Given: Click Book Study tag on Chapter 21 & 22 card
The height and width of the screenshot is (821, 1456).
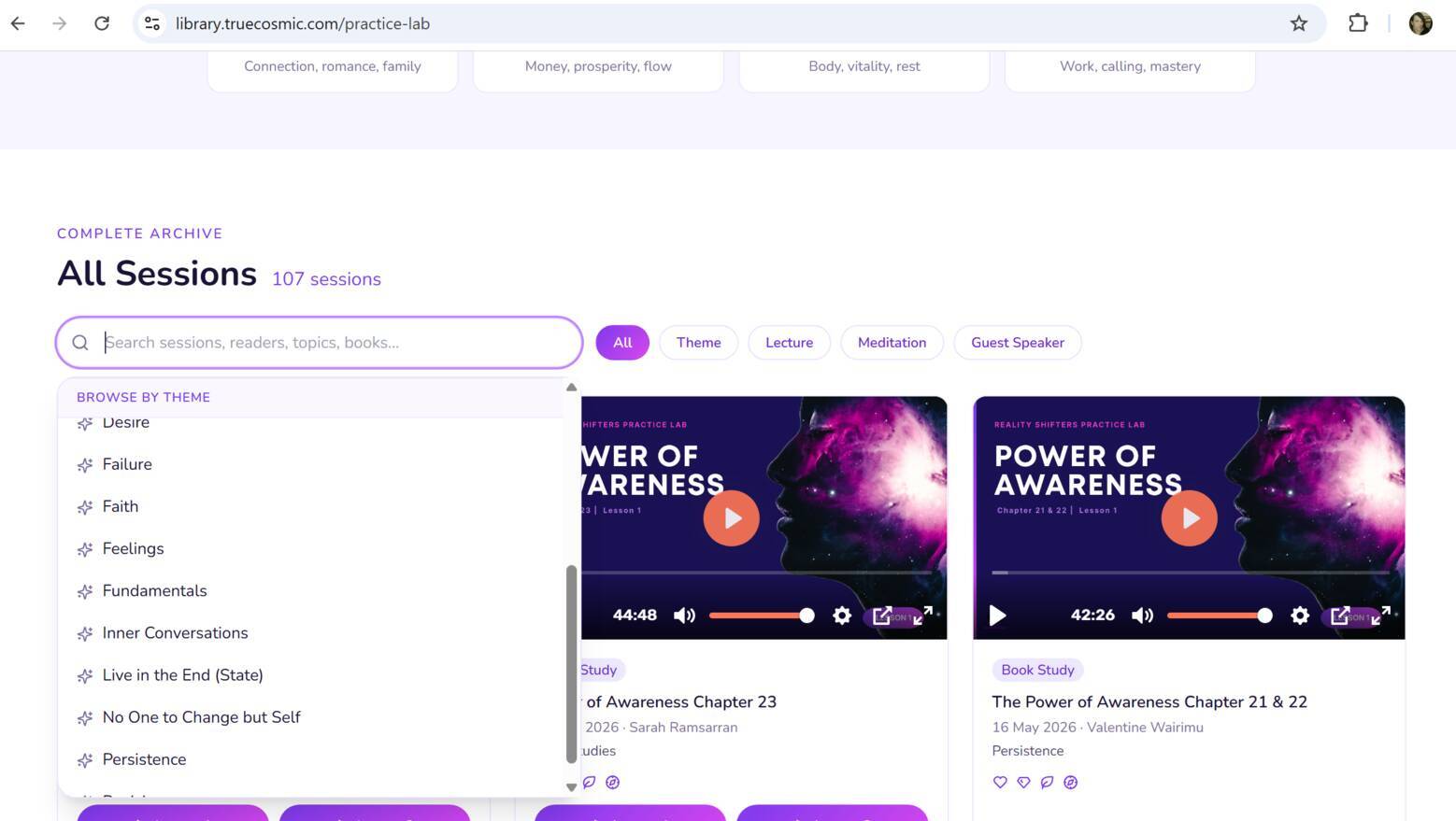Looking at the screenshot, I should click(x=1037, y=670).
